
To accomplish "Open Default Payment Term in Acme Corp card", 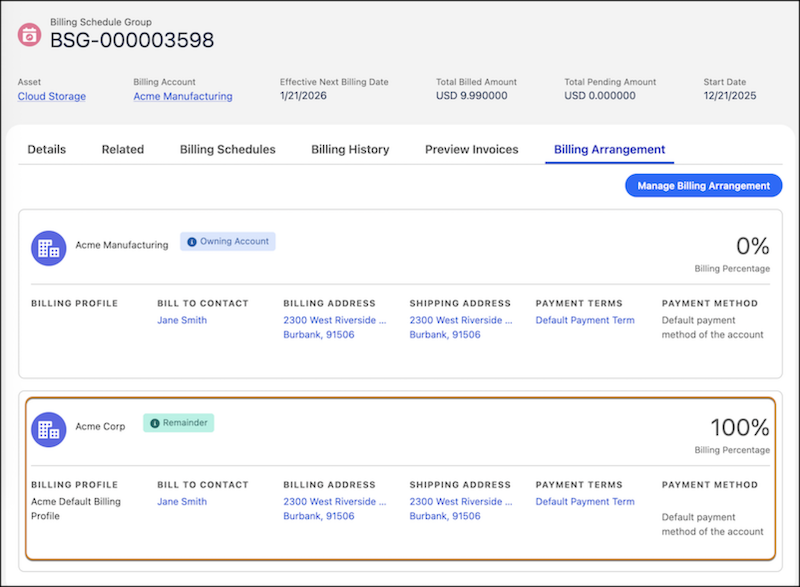I will [585, 502].
